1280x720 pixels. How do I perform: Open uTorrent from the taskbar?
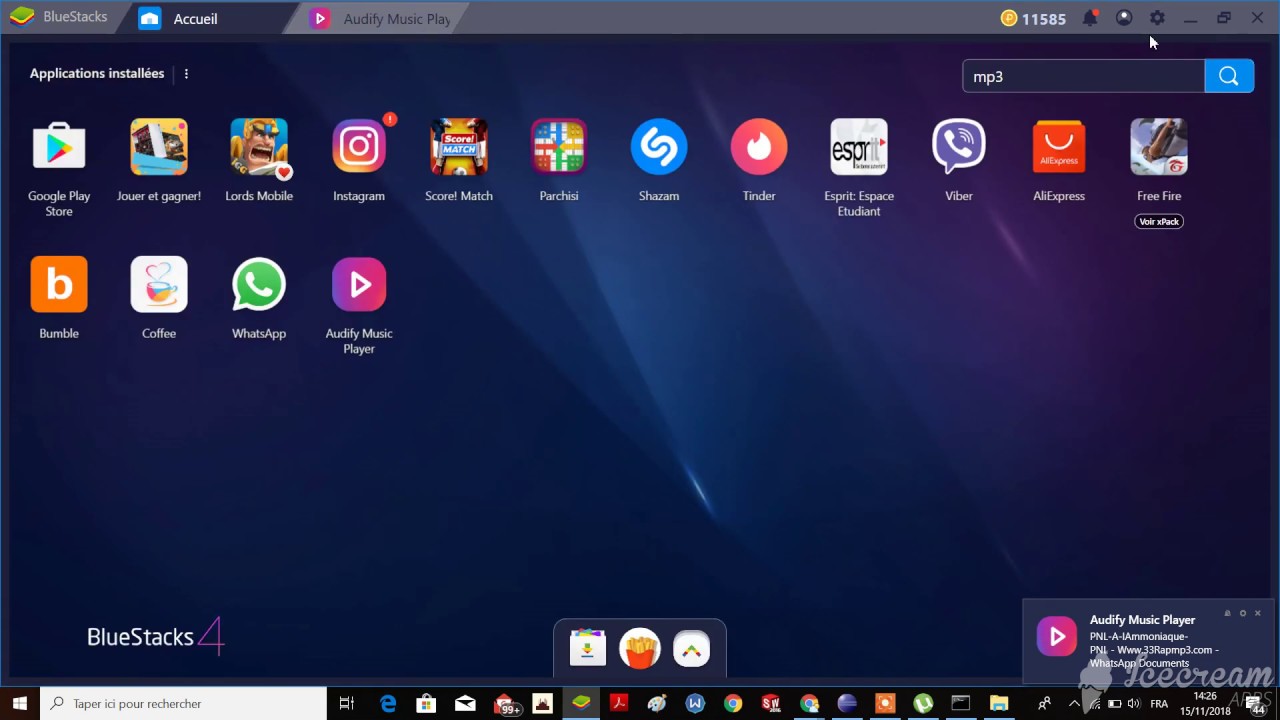923,703
